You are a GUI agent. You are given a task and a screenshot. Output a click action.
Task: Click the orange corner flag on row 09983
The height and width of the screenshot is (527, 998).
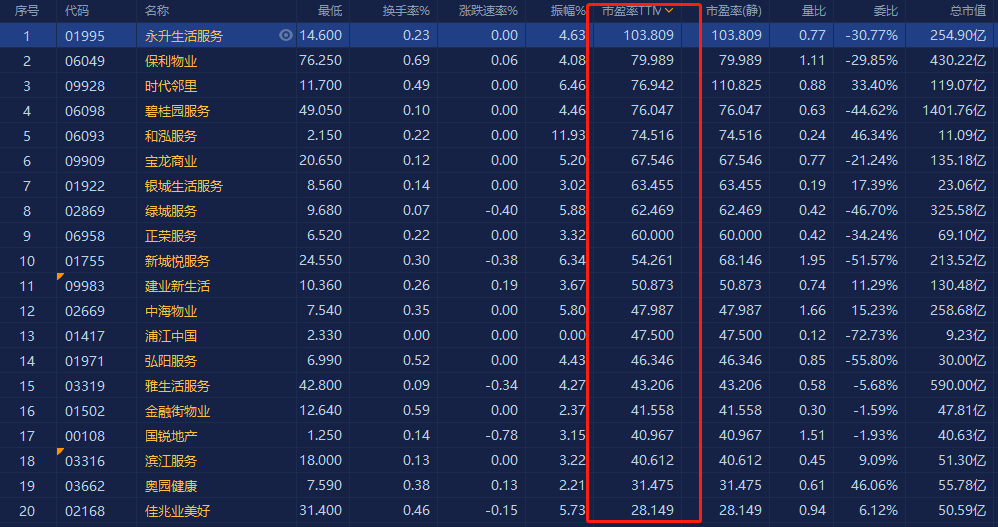click(60, 276)
